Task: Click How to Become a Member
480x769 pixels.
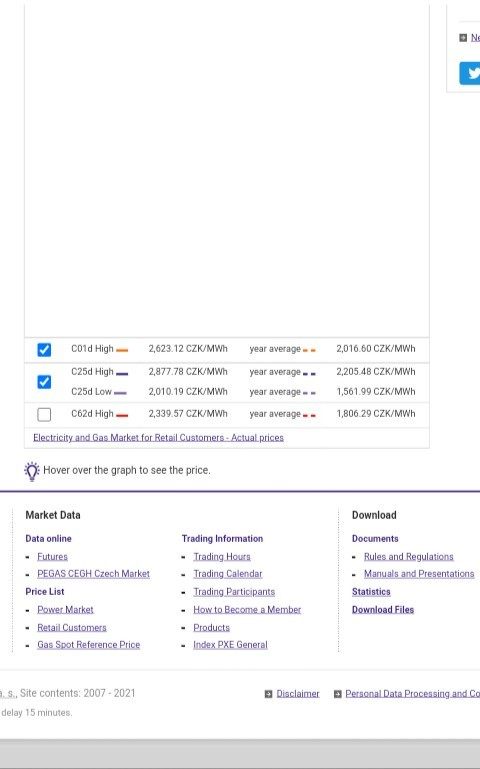Action: [247, 610]
